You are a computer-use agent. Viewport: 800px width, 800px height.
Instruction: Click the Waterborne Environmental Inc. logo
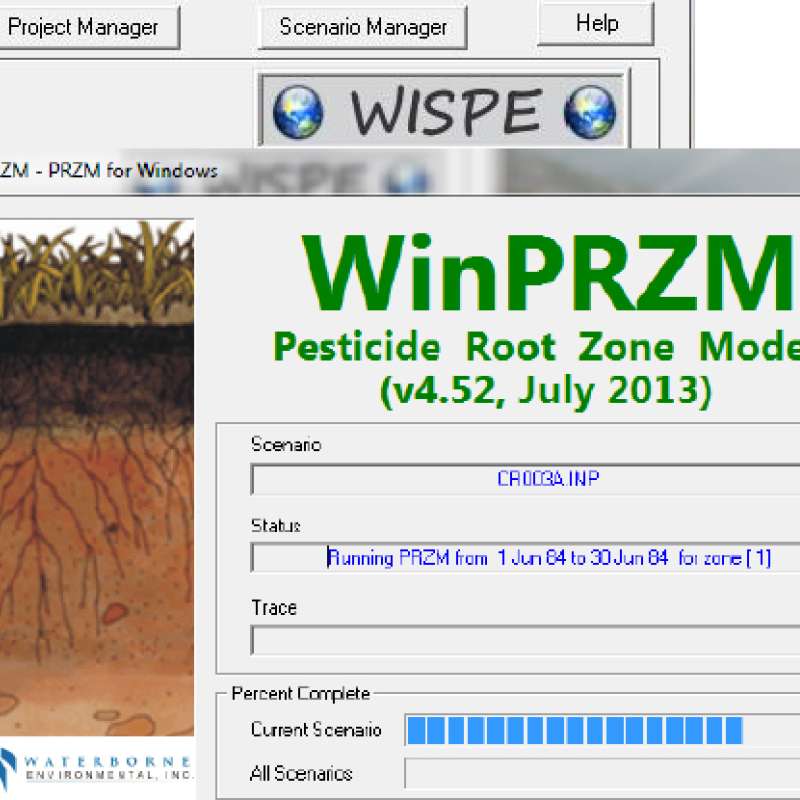tap(95, 768)
